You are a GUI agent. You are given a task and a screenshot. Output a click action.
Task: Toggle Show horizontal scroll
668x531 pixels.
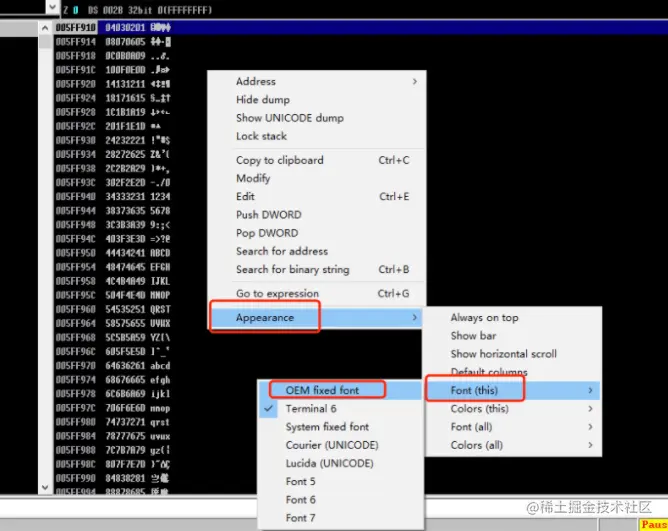tap(513, 354)
